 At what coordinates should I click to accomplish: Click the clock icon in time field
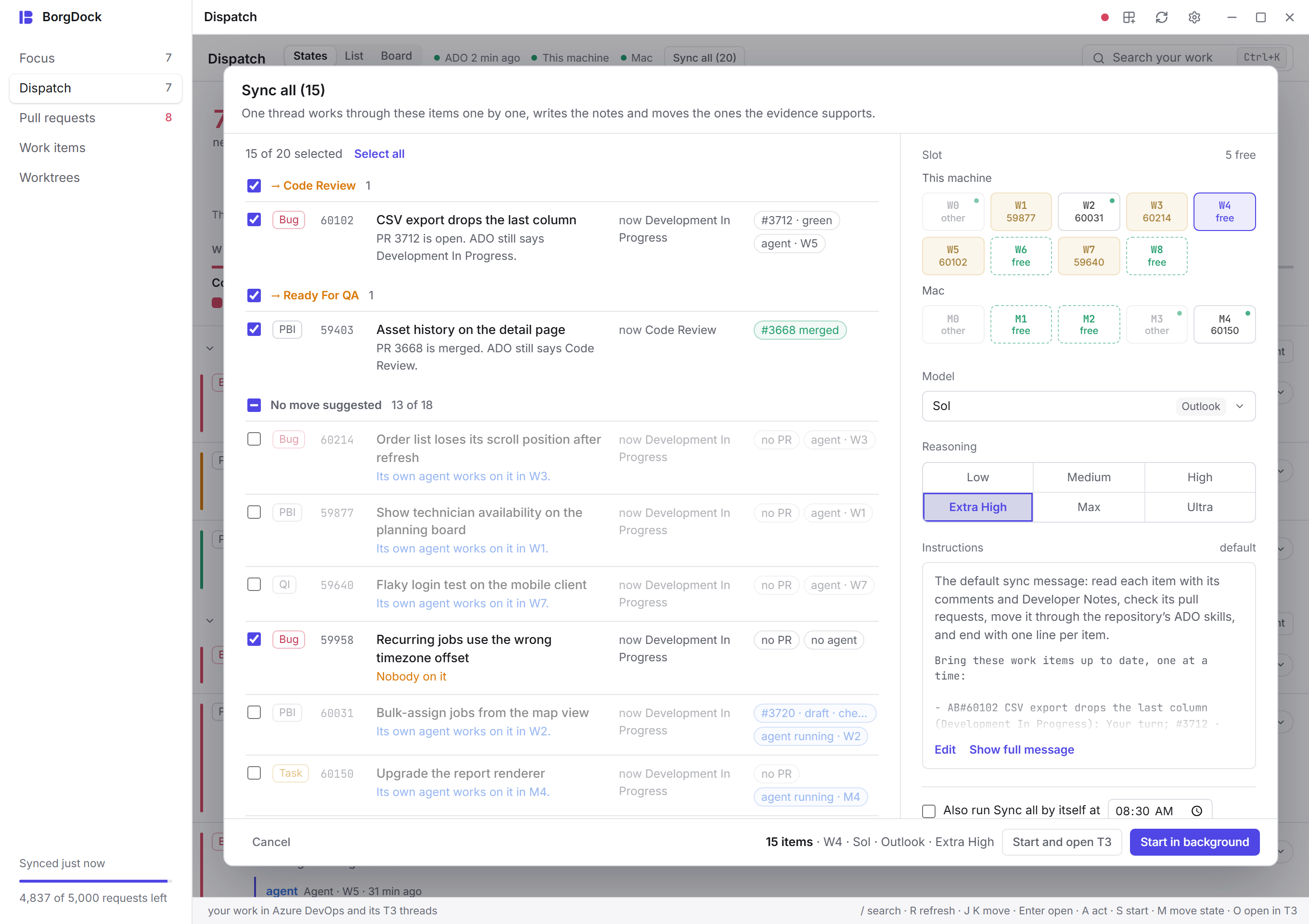tap(1197, 810)
